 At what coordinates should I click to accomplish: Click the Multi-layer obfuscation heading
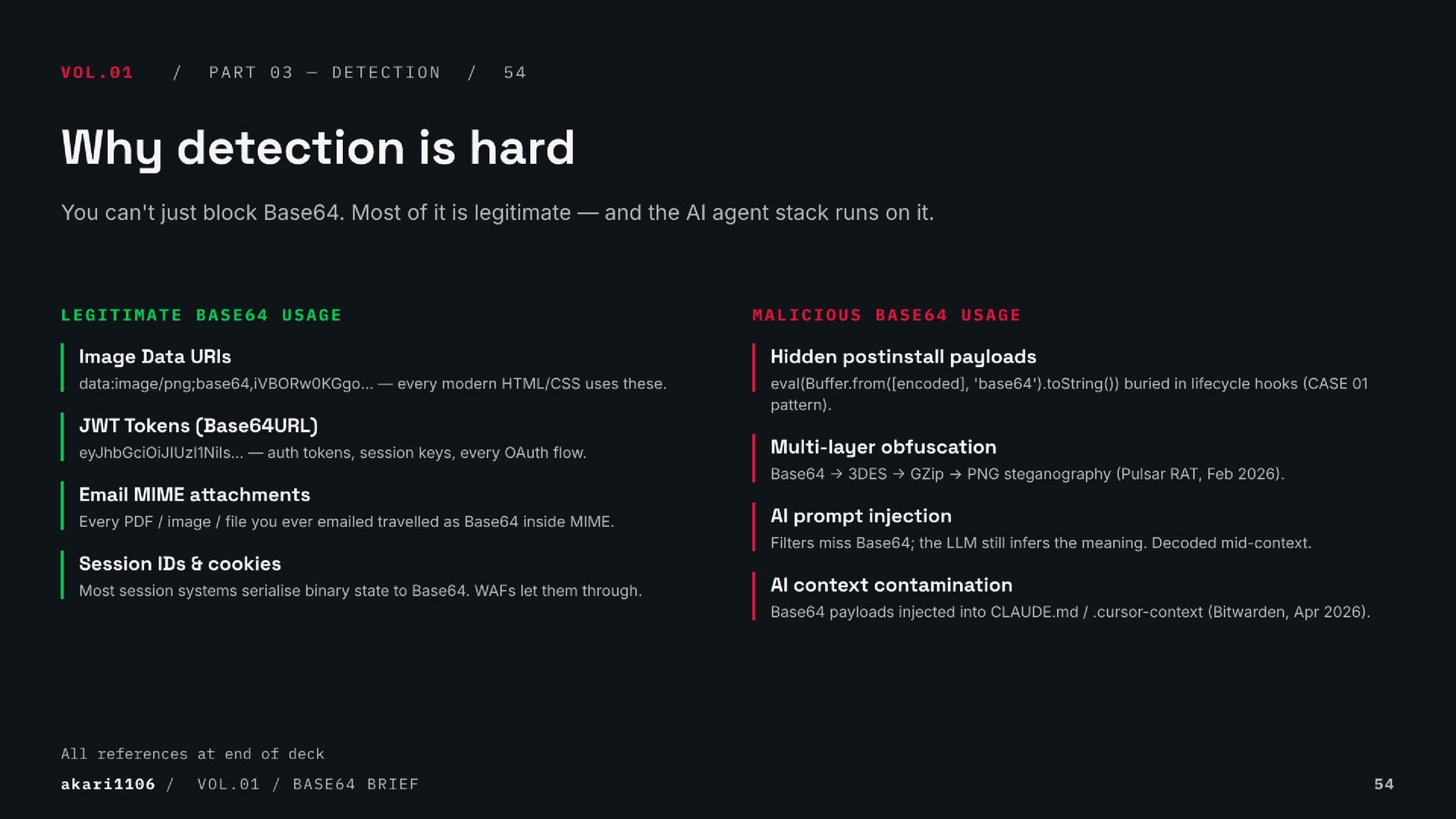click(x=883, y=447)
